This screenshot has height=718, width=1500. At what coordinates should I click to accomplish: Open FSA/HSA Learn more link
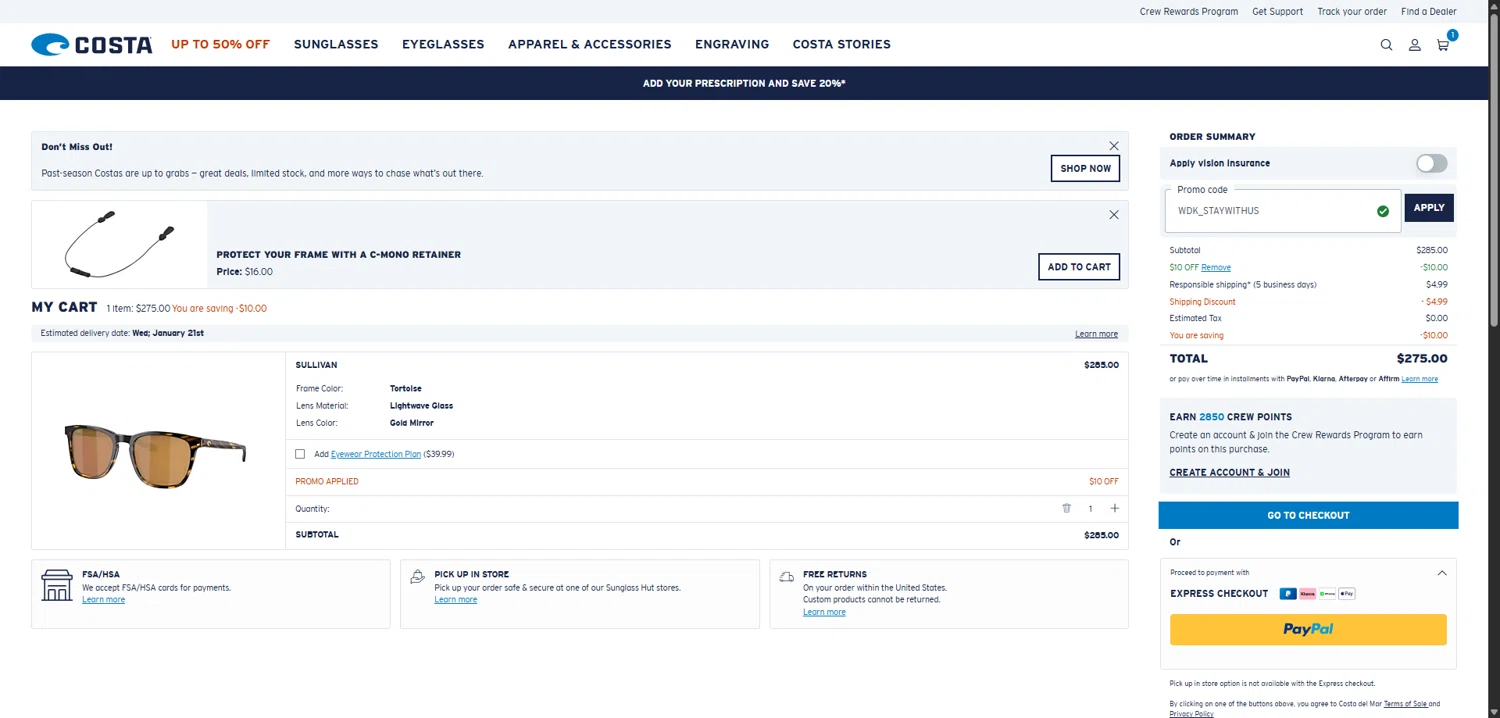[x=103, y=599]
